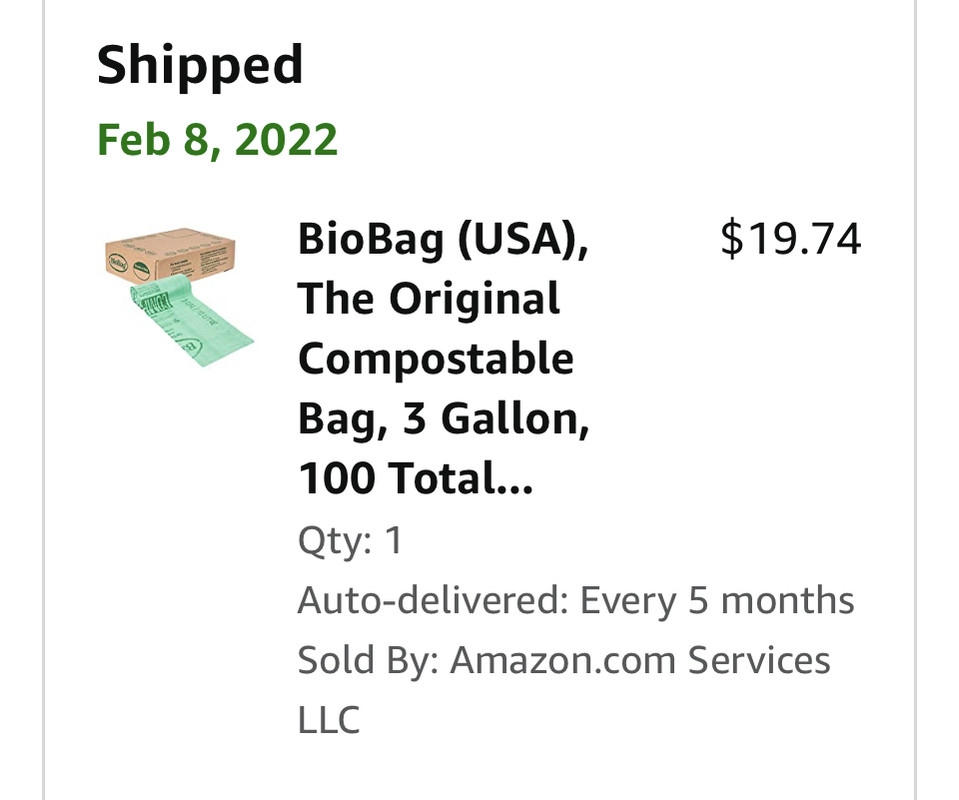Click the 'LLC' text under the seller name
The width and height of the screenshot is (959, 800).
(x=328, y=720)
